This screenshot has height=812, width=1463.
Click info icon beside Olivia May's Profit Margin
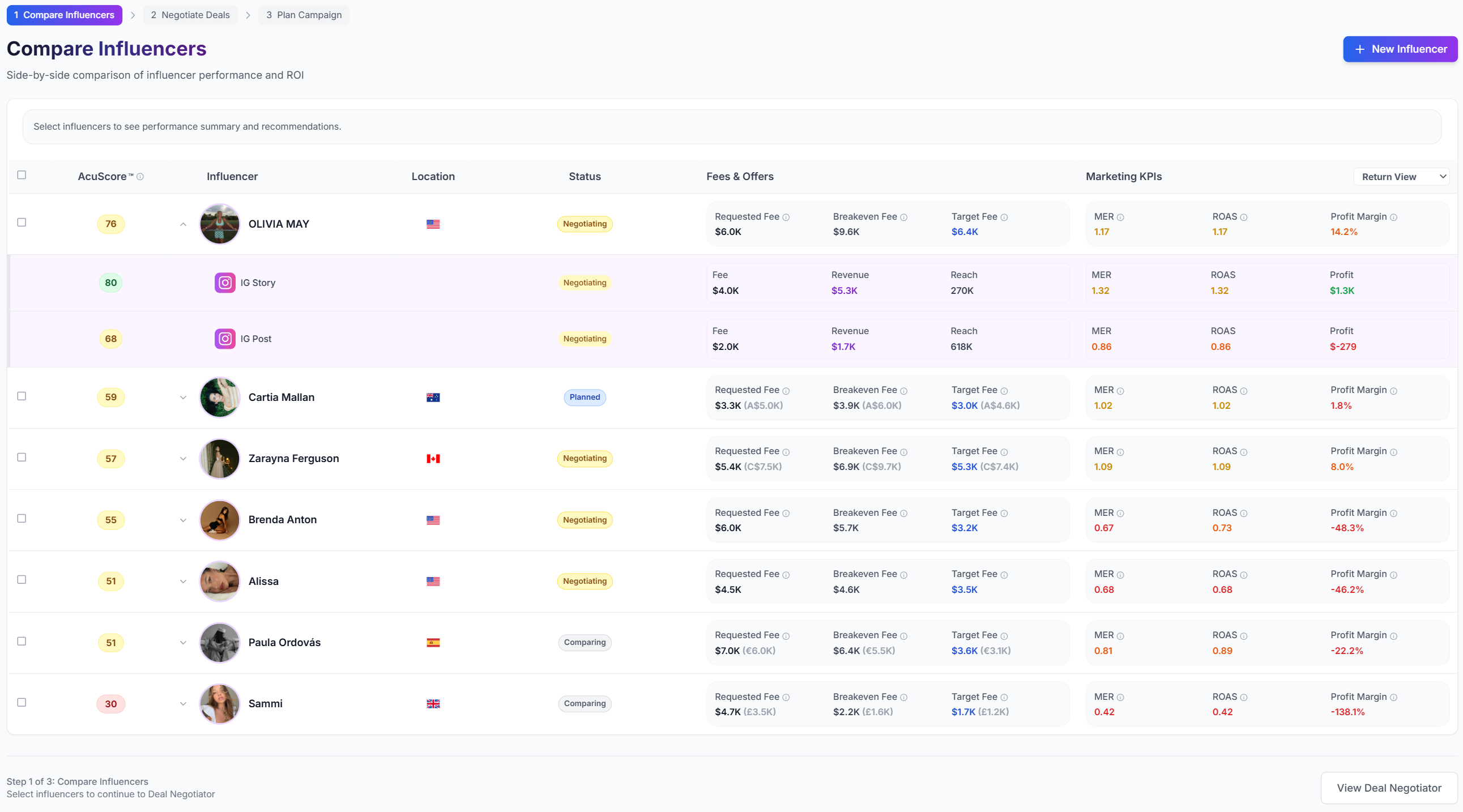[x=1393, y=217]
